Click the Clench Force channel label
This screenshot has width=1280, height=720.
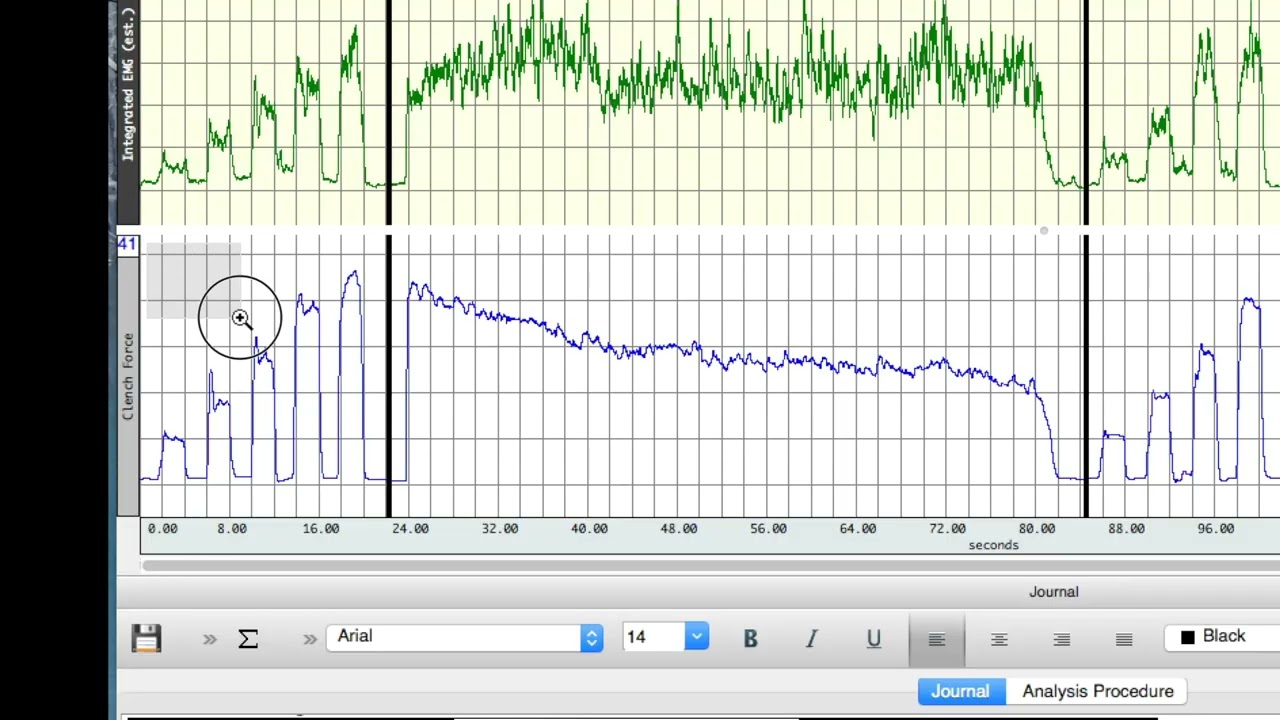click(x=128, y=376)
